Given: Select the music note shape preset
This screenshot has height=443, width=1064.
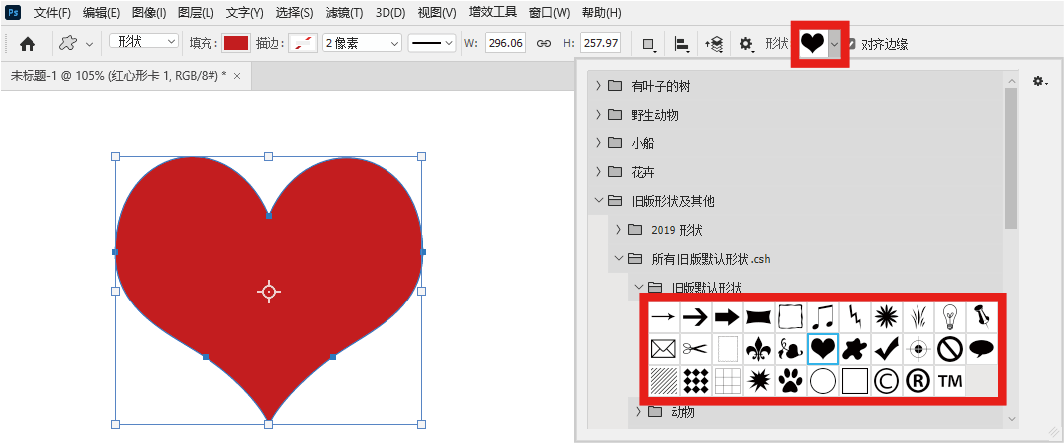Looking at the screenshot, I should 822,318.
